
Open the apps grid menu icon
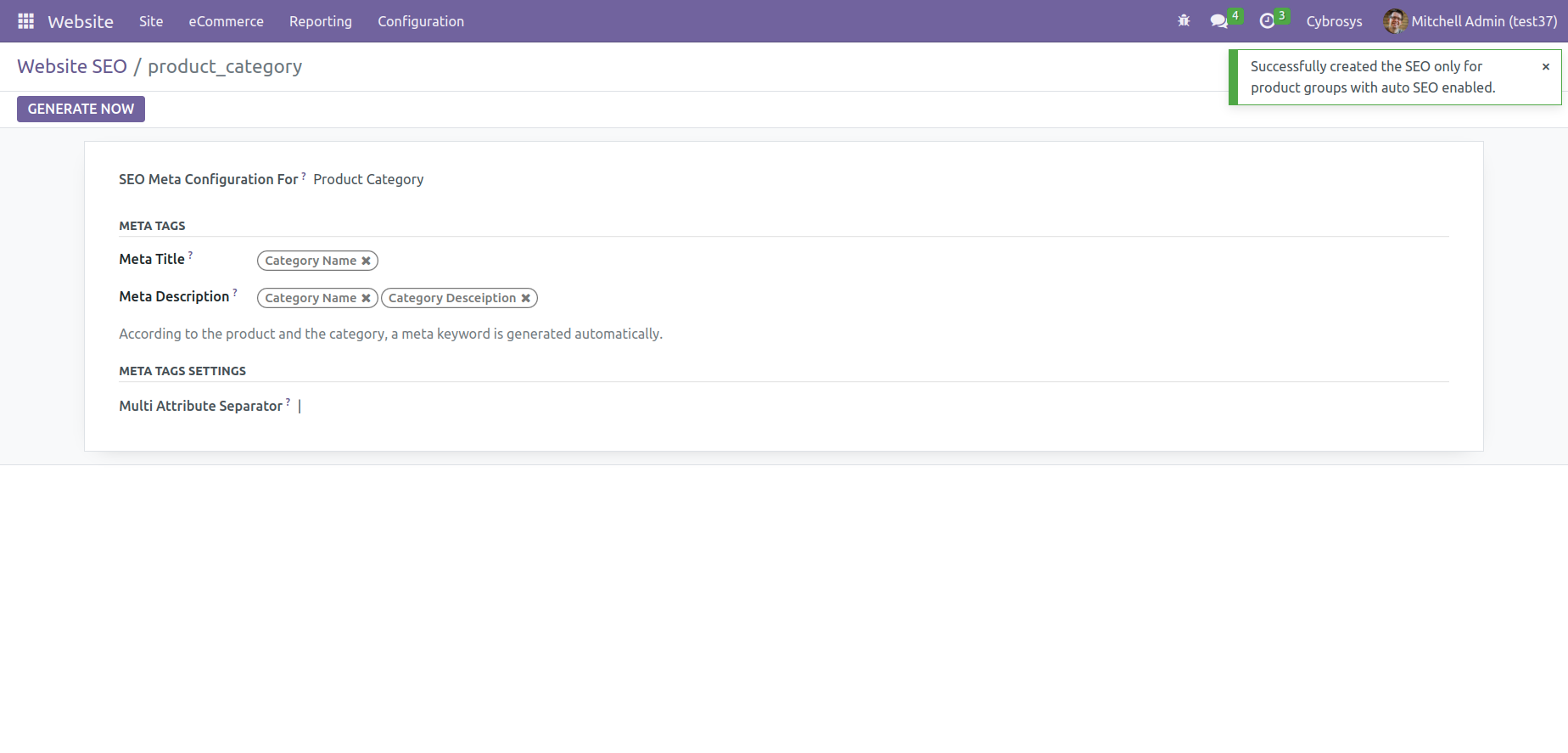coord(26,21)
